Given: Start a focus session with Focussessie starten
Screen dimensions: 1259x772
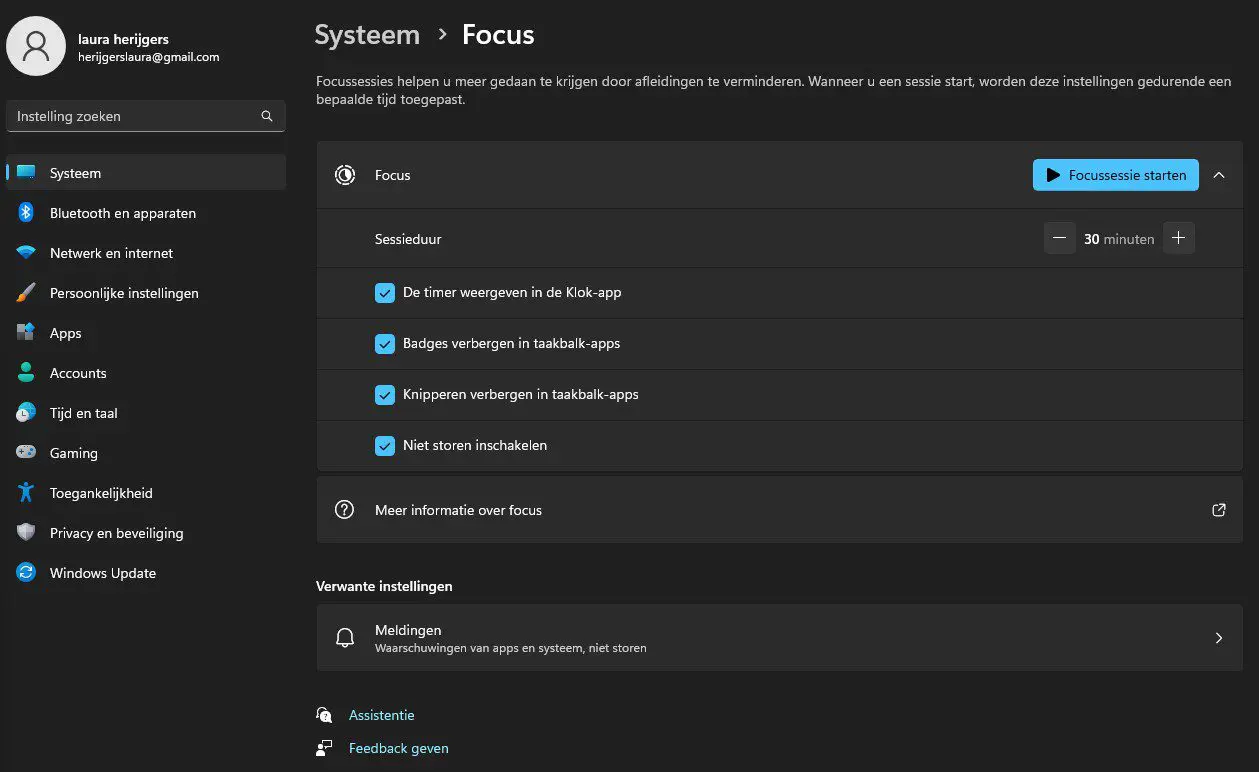Looking at the screenshot, I should pos(1115,175).
